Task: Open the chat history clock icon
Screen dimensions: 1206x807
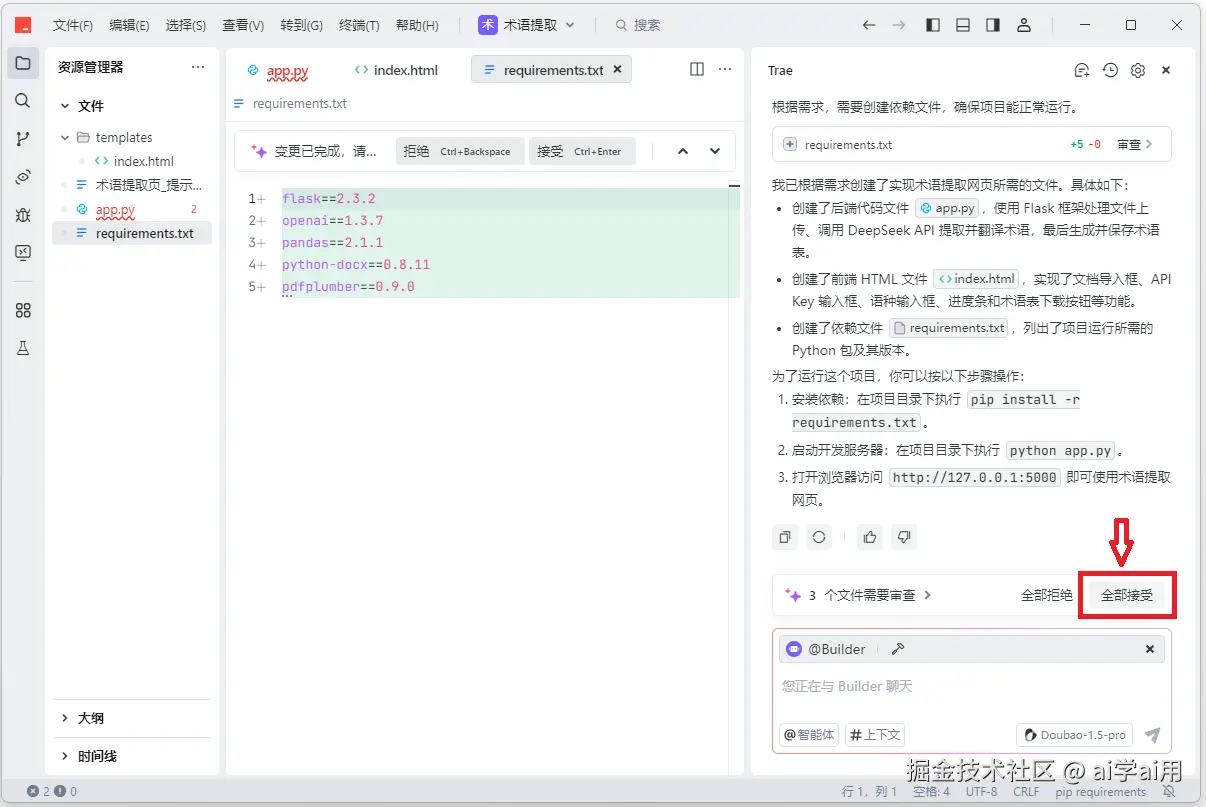Action: (1110, 70)
